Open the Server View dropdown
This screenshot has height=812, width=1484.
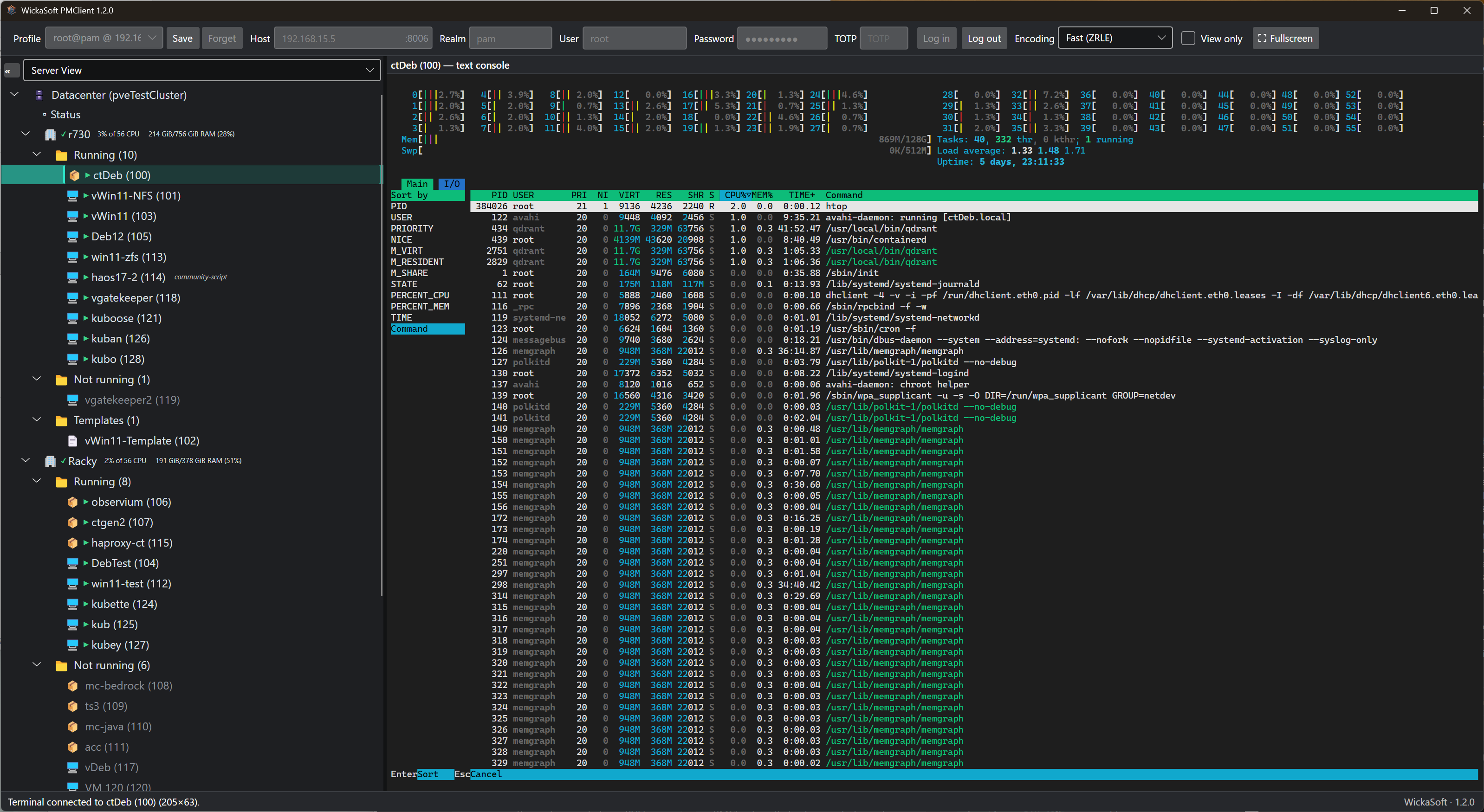click(x=201, y=70)
